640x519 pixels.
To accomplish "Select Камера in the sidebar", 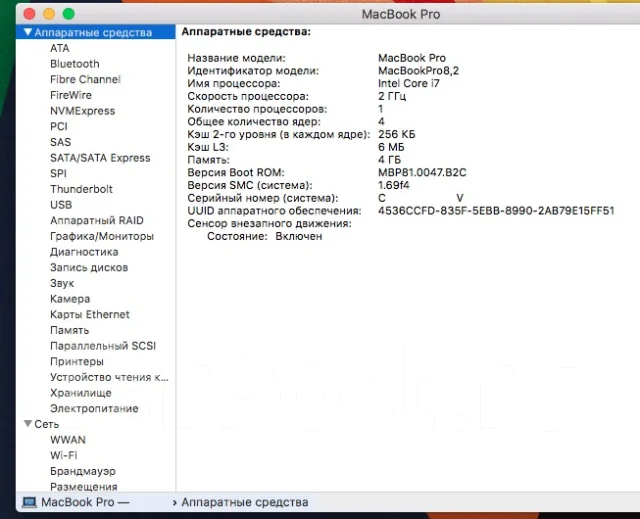I will [x=70, y=299].
